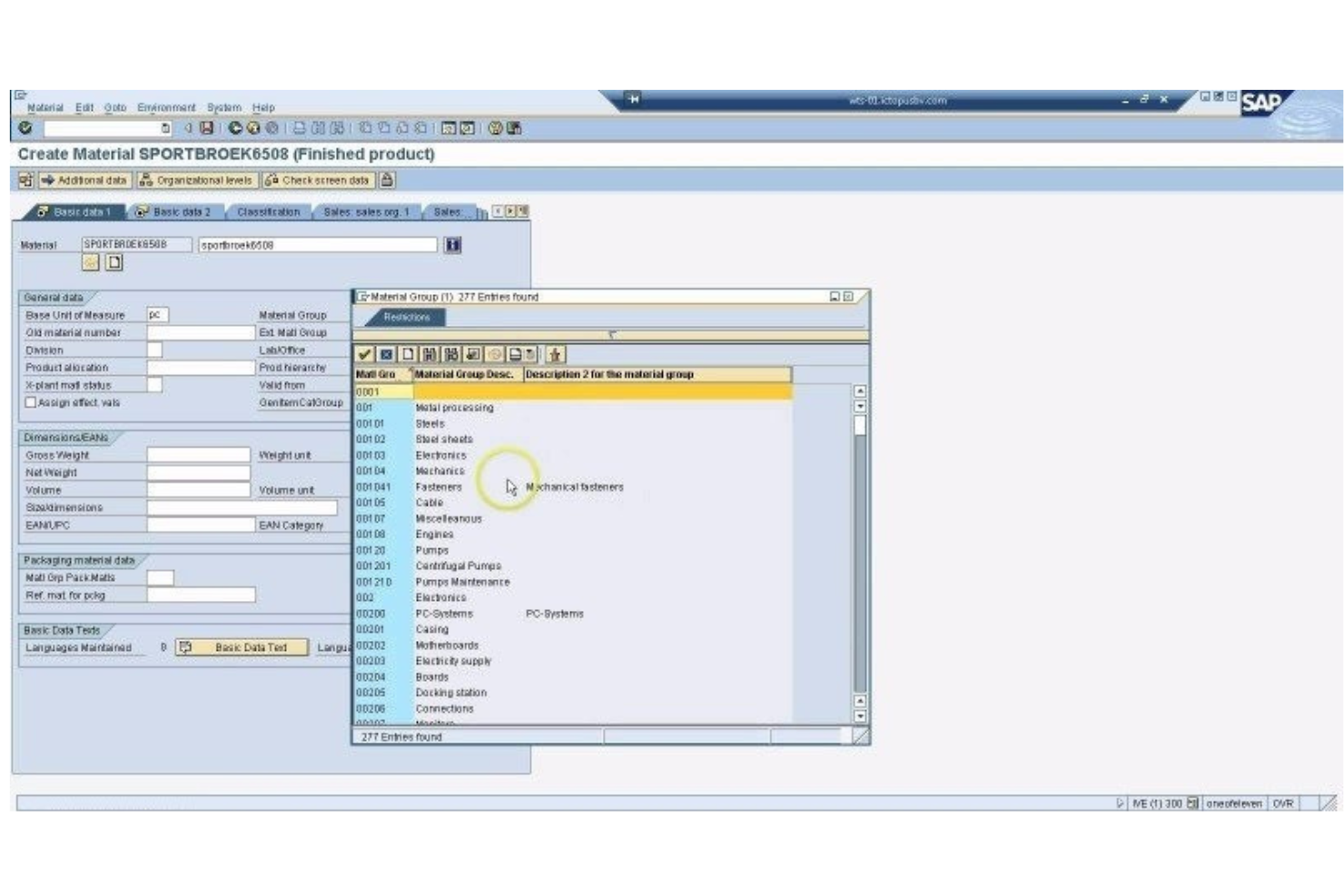Click the Print icon in popup toolbar
The height and width of the screenshot is (896, 1344).
coord(515,354)
